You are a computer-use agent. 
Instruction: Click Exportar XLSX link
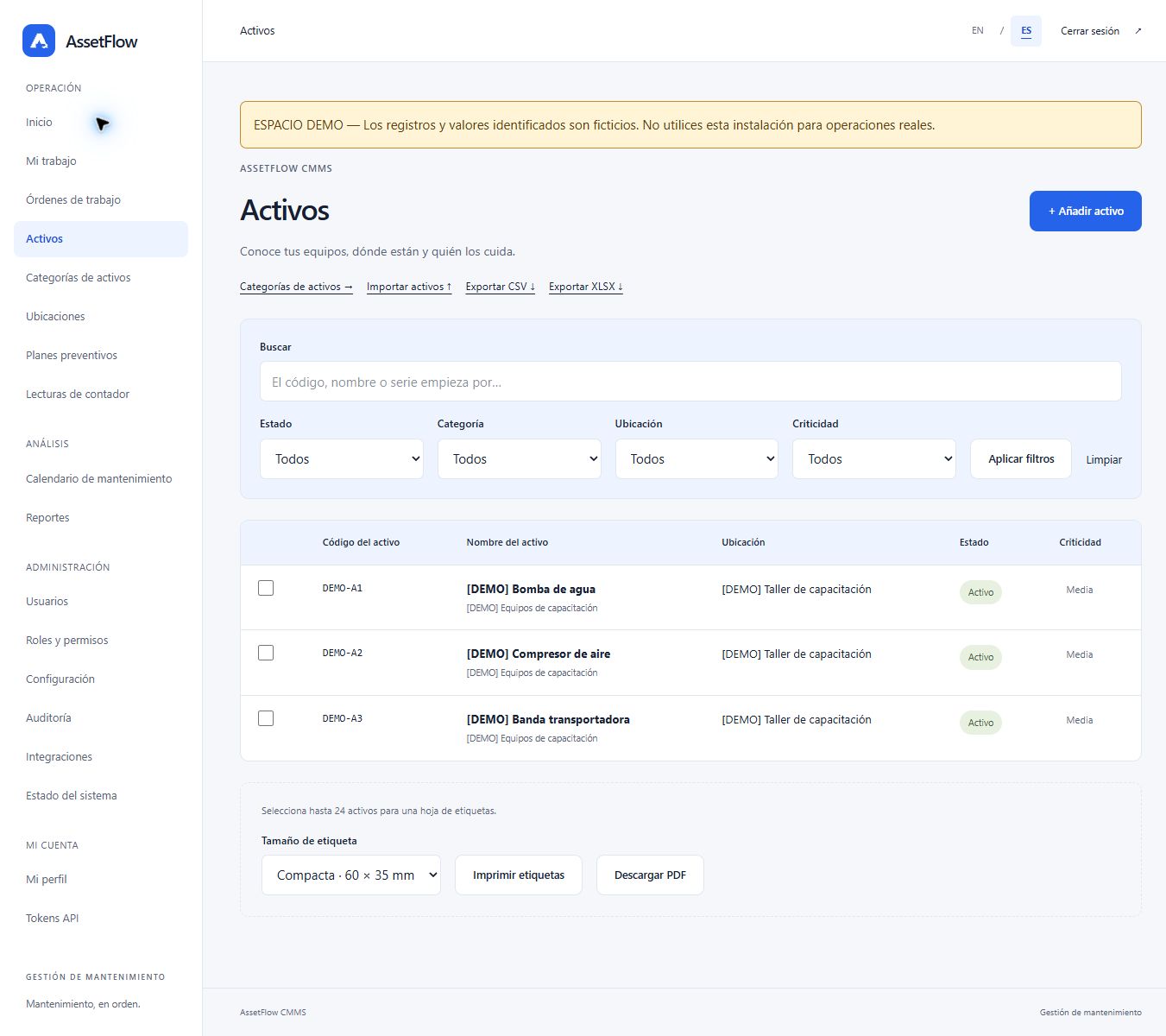(586, 287)
